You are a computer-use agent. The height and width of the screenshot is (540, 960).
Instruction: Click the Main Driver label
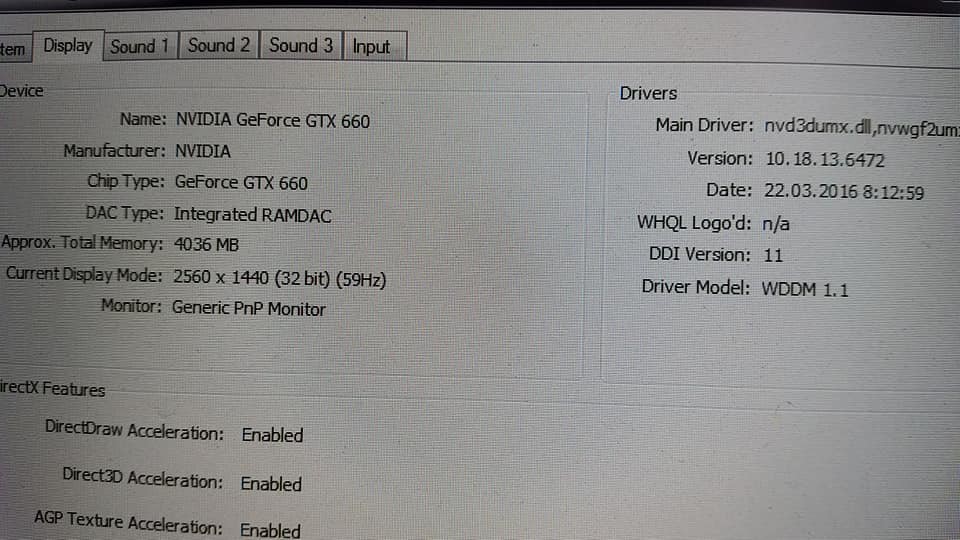tap(704, 125)
